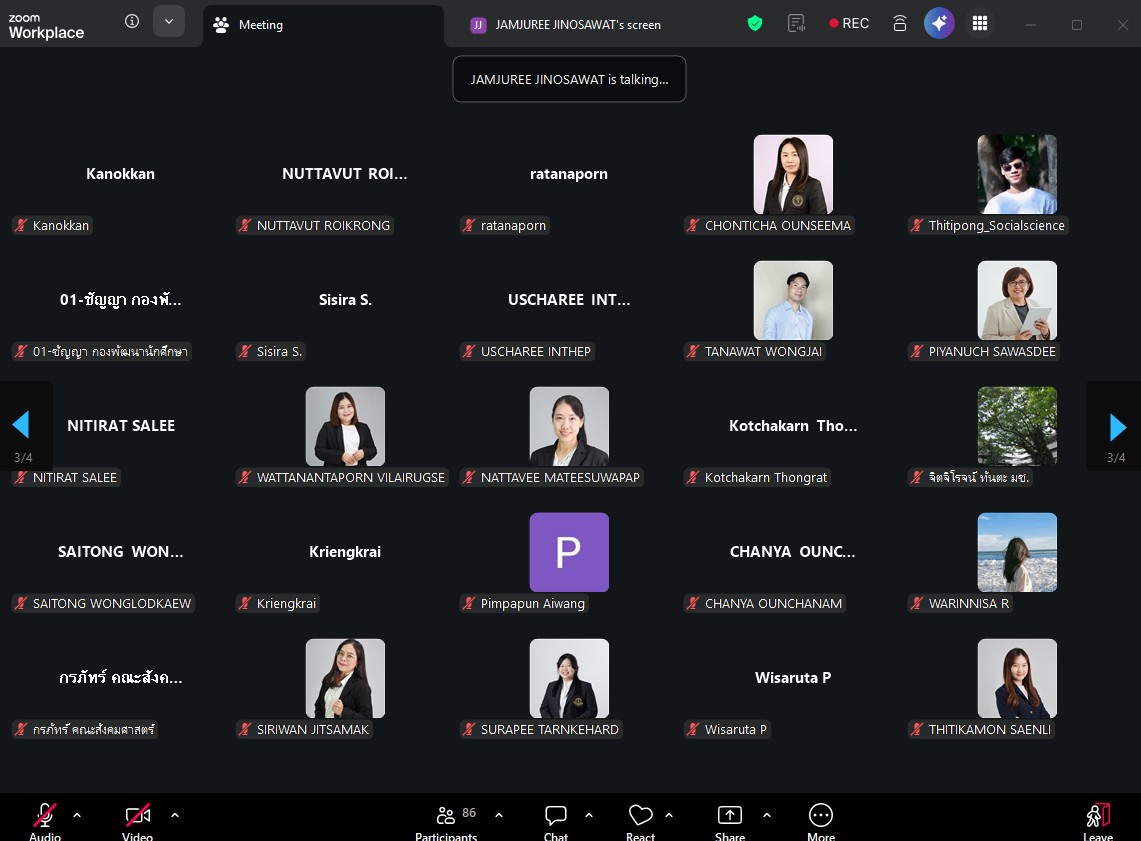This screenshot has width=1141, height=841.
Task: Start video with the camera button
Action: (137, 821)
